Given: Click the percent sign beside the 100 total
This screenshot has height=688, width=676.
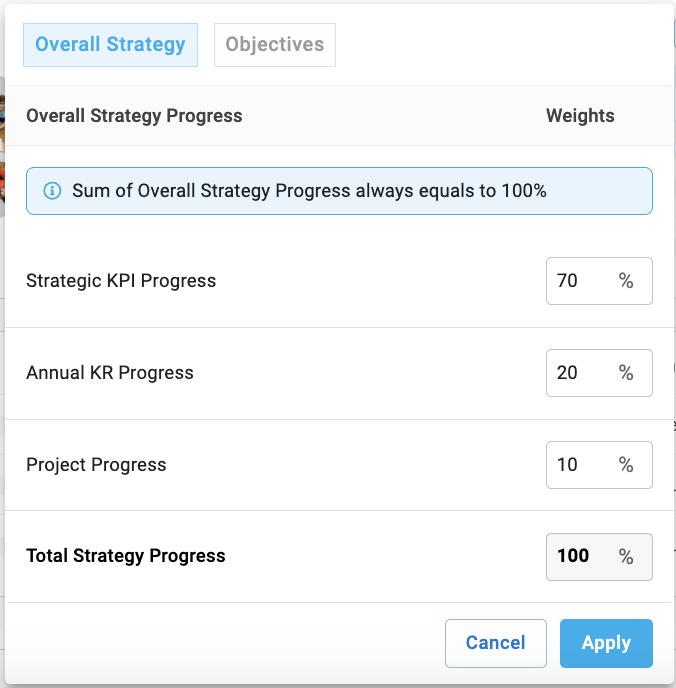Looking at the screenshot, I should 626,557.
